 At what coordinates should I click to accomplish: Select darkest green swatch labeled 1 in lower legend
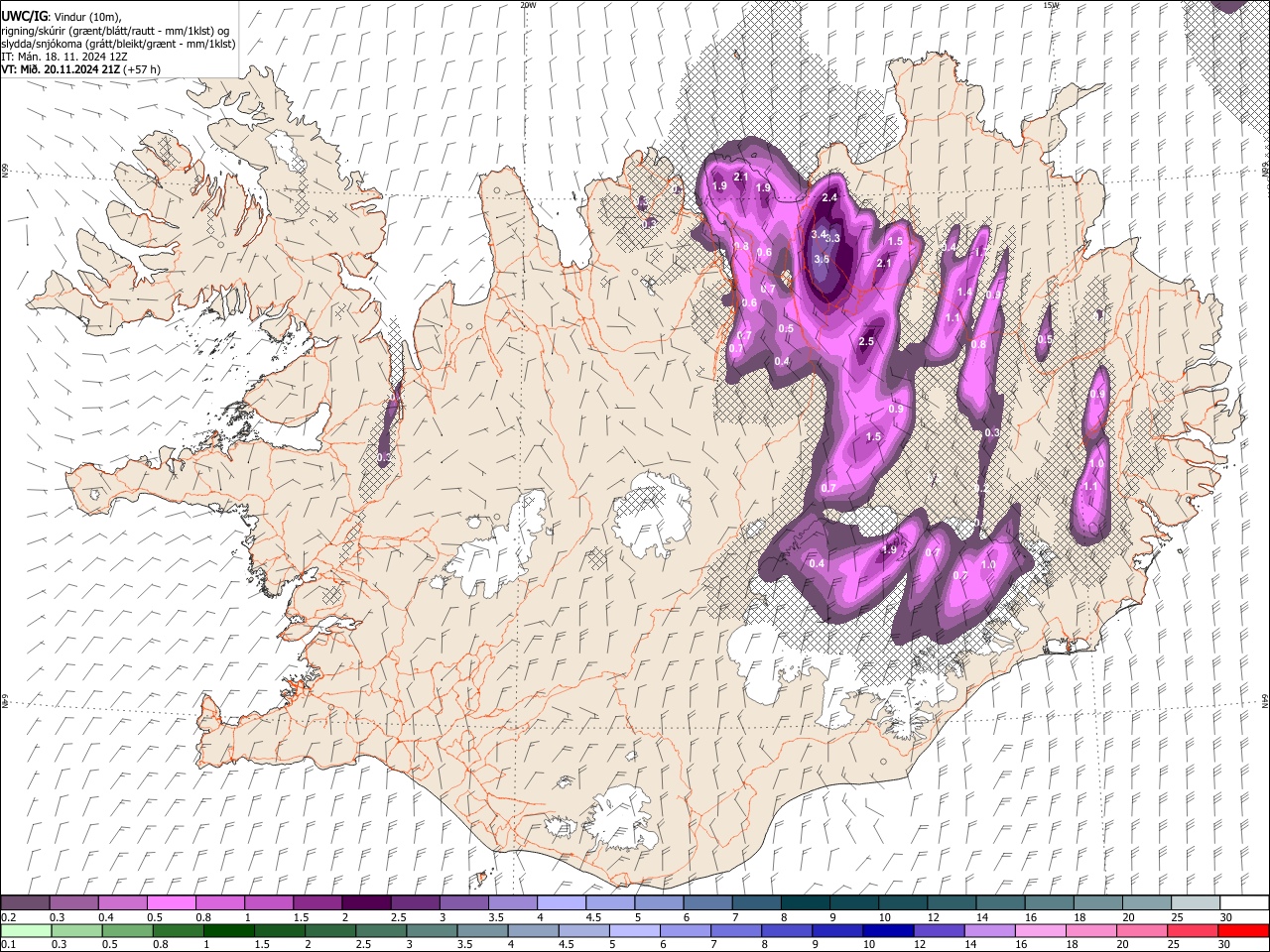(229, 930)
